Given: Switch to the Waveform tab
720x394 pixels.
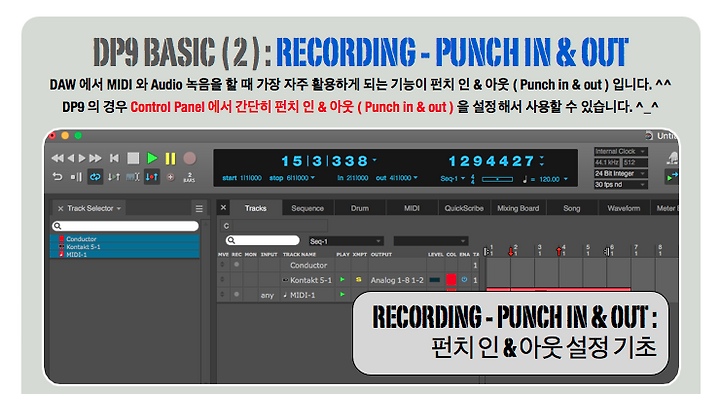Looking at the screenshot, I should [624, 208].
